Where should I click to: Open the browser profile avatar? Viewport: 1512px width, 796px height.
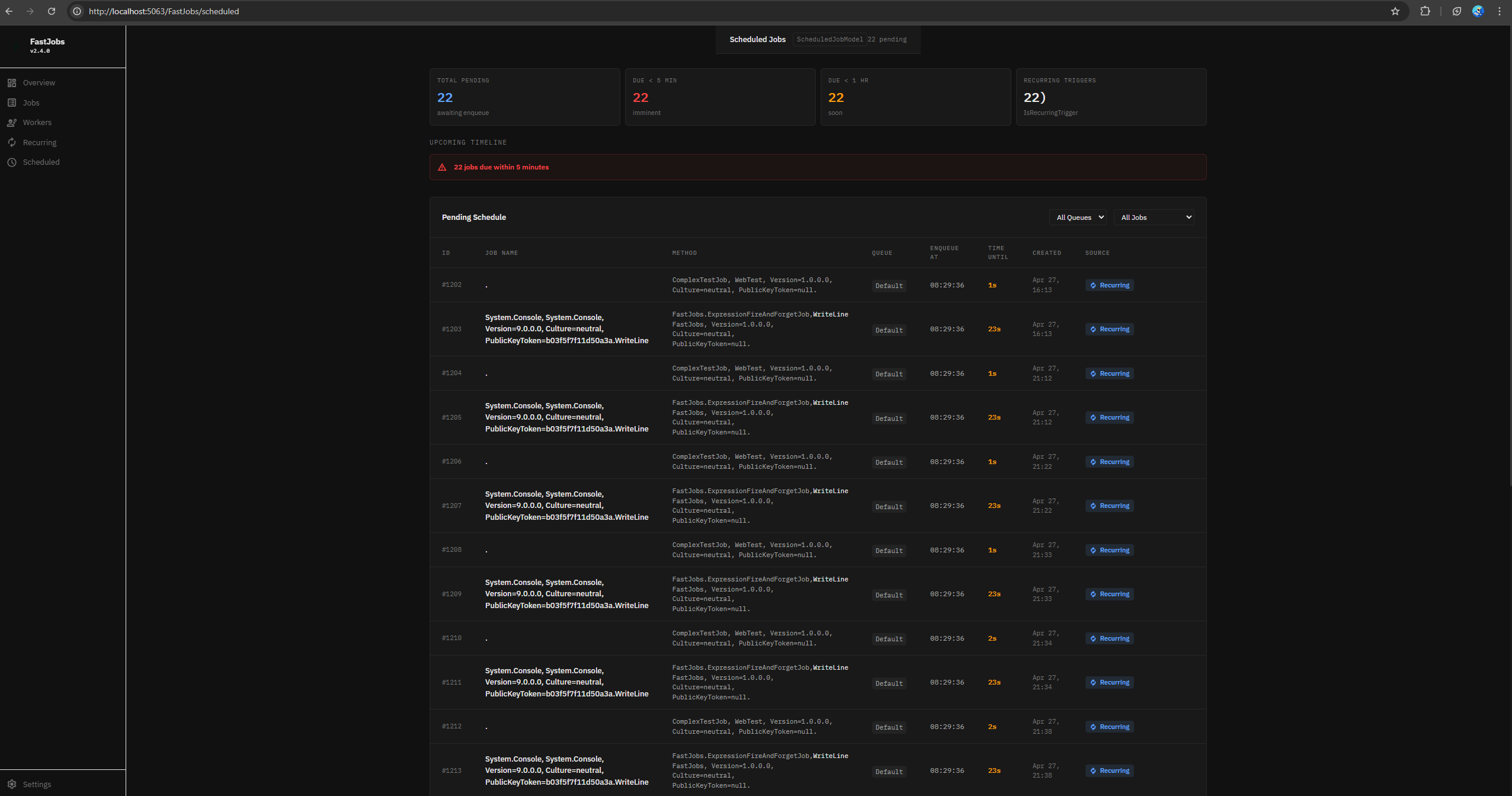1478,11
